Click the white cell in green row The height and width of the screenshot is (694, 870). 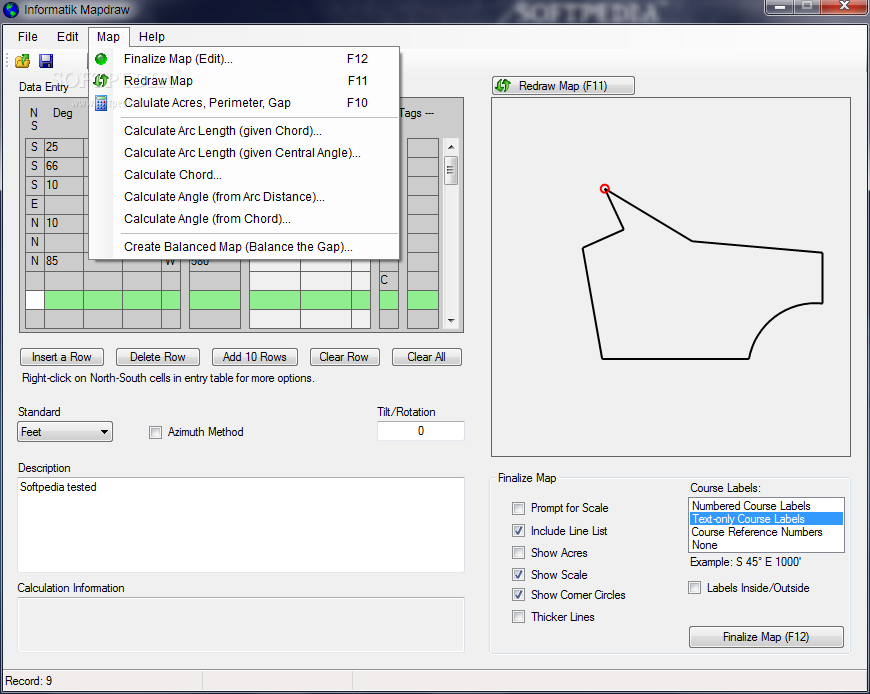click(x=34, y=300)
